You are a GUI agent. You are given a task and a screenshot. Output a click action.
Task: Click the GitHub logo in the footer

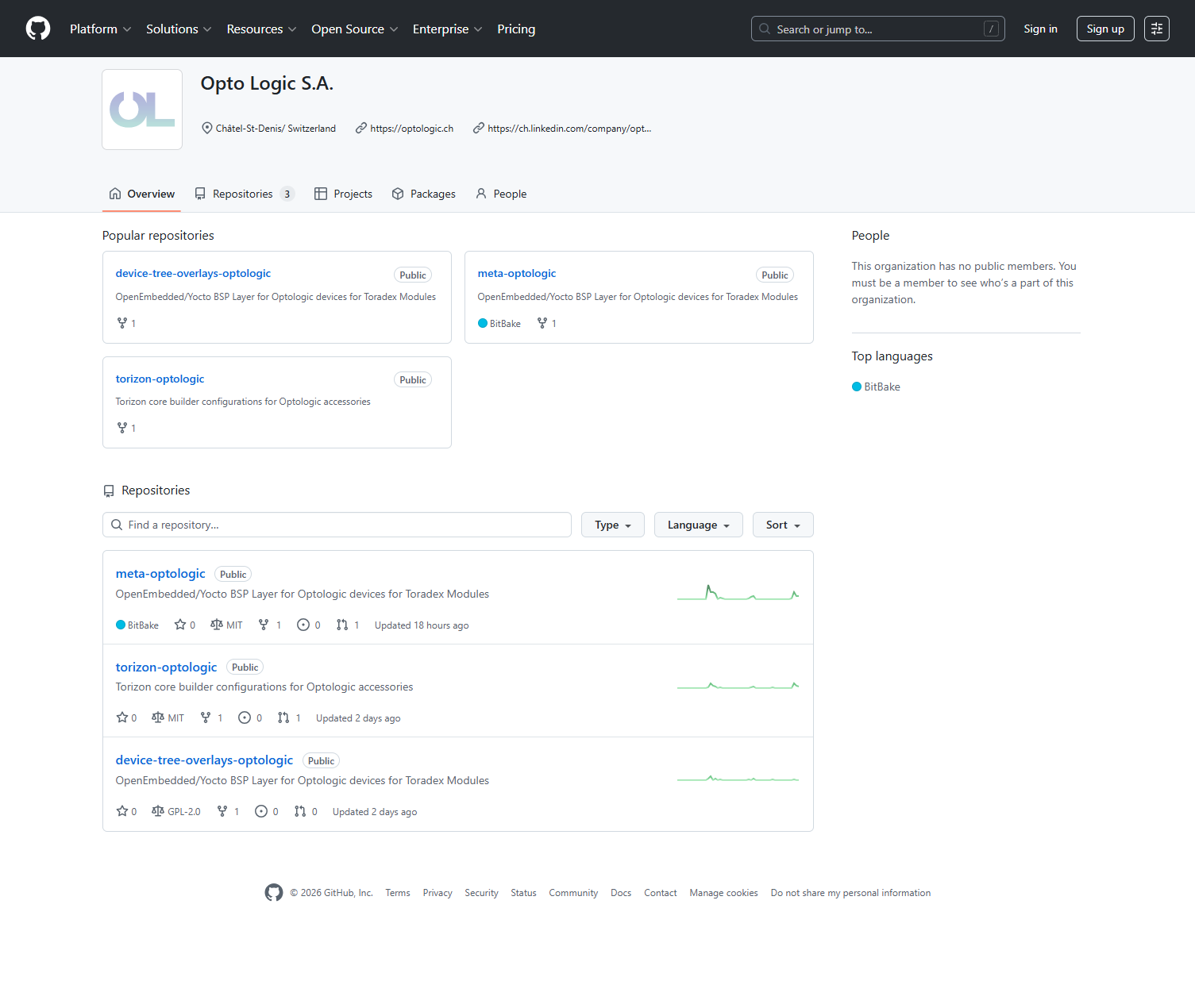(x=274, y=893)
